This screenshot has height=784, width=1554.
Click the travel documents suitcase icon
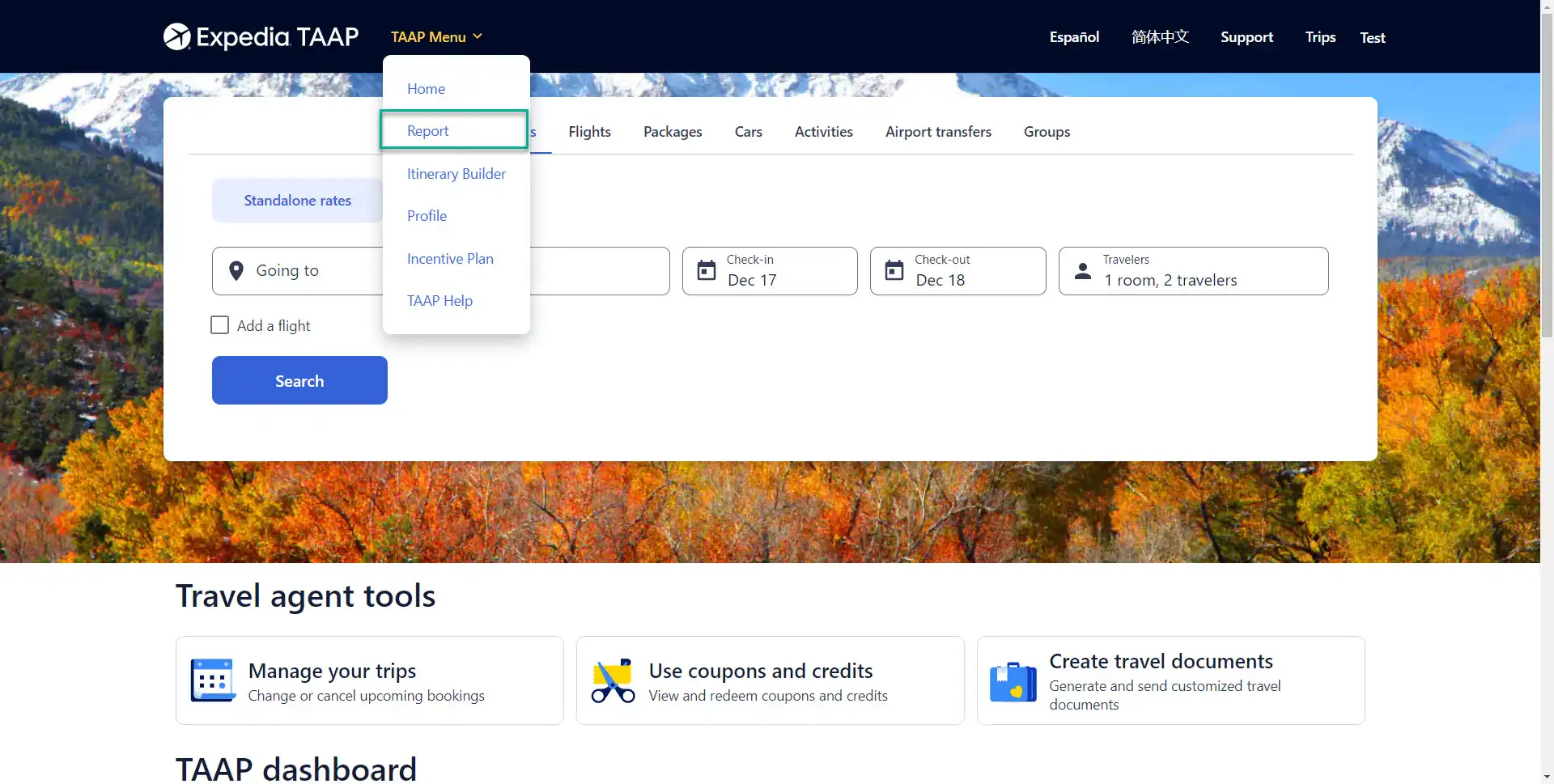(x=1013, y=681)
